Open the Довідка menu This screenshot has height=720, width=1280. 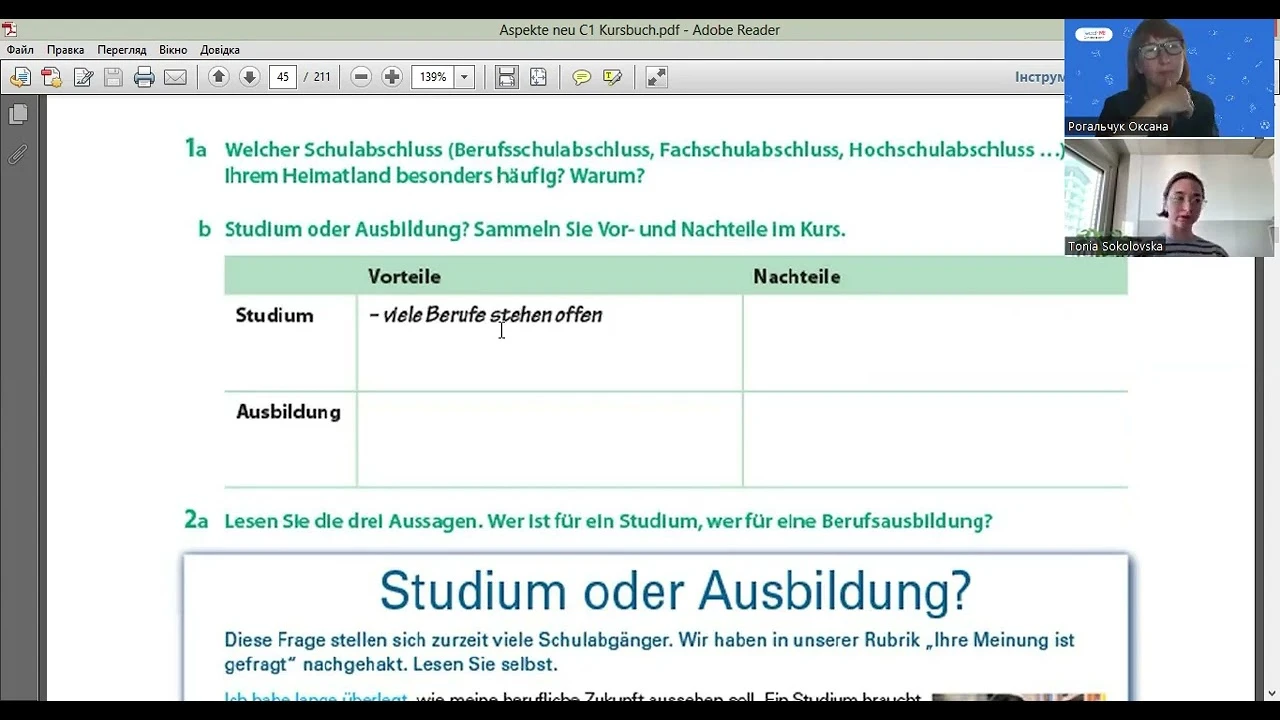(219, 50)
